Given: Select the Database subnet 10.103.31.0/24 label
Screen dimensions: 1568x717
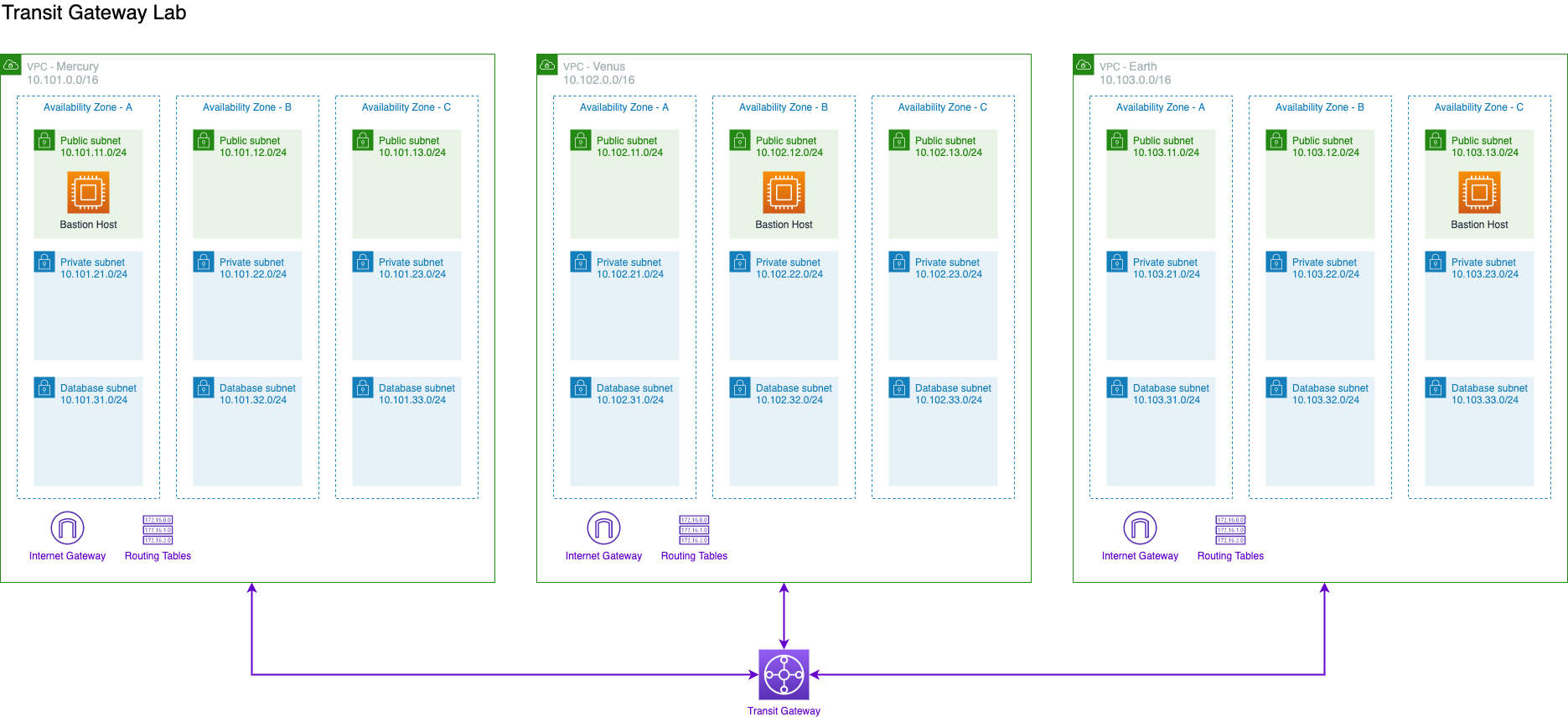Looking at the screenshot, I should coord(1171,394).
